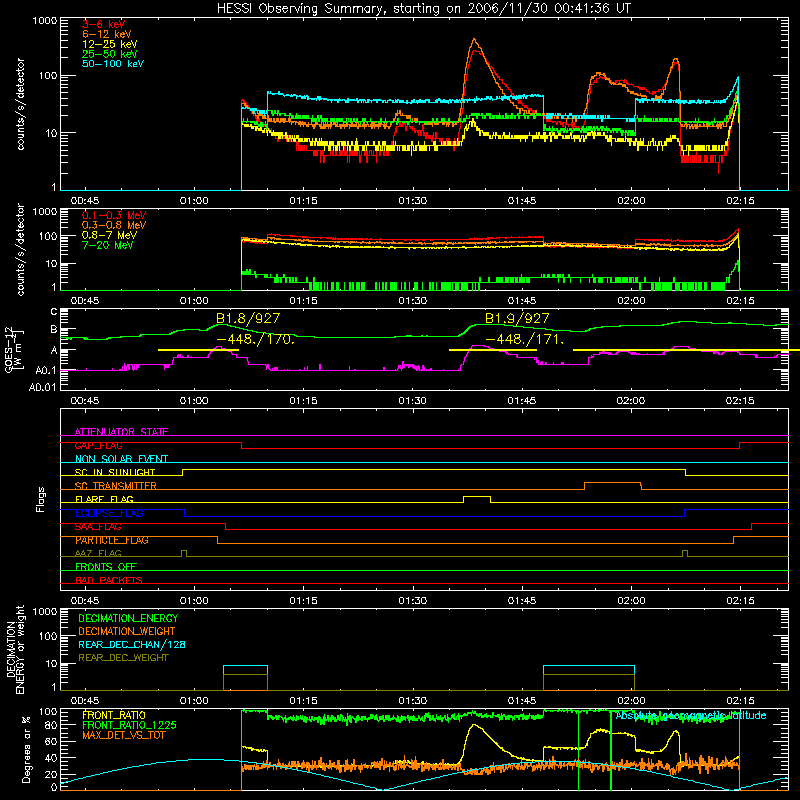Select the NON_SOLAR_EVENT flag label
The image size is (800, 800).
pos(121,459)
